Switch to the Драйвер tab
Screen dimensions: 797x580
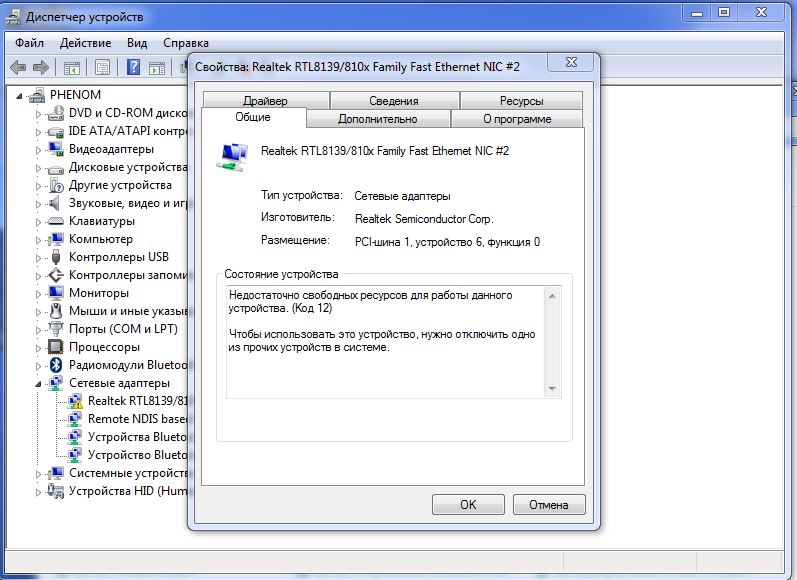click(266, 101)
